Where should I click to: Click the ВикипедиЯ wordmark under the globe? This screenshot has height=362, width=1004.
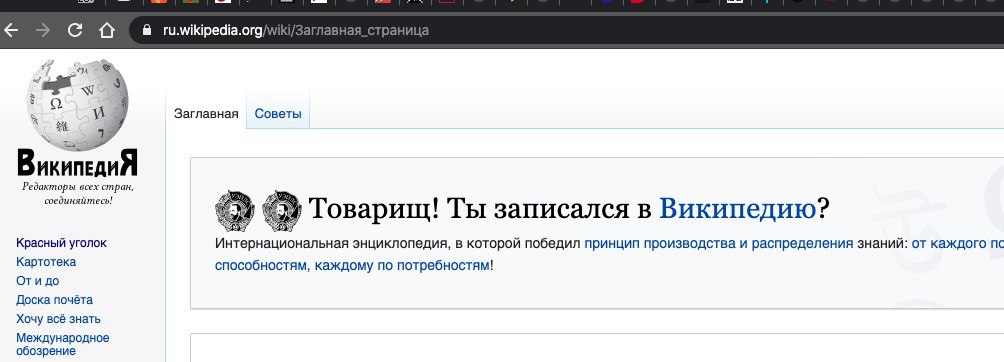point(77,163)
